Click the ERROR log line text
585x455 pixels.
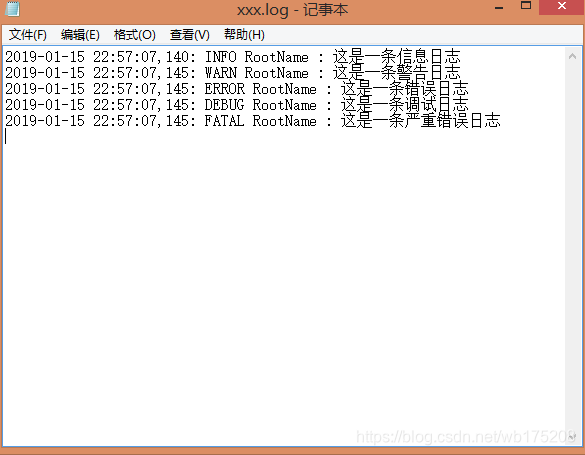click(x=237, y=89)
